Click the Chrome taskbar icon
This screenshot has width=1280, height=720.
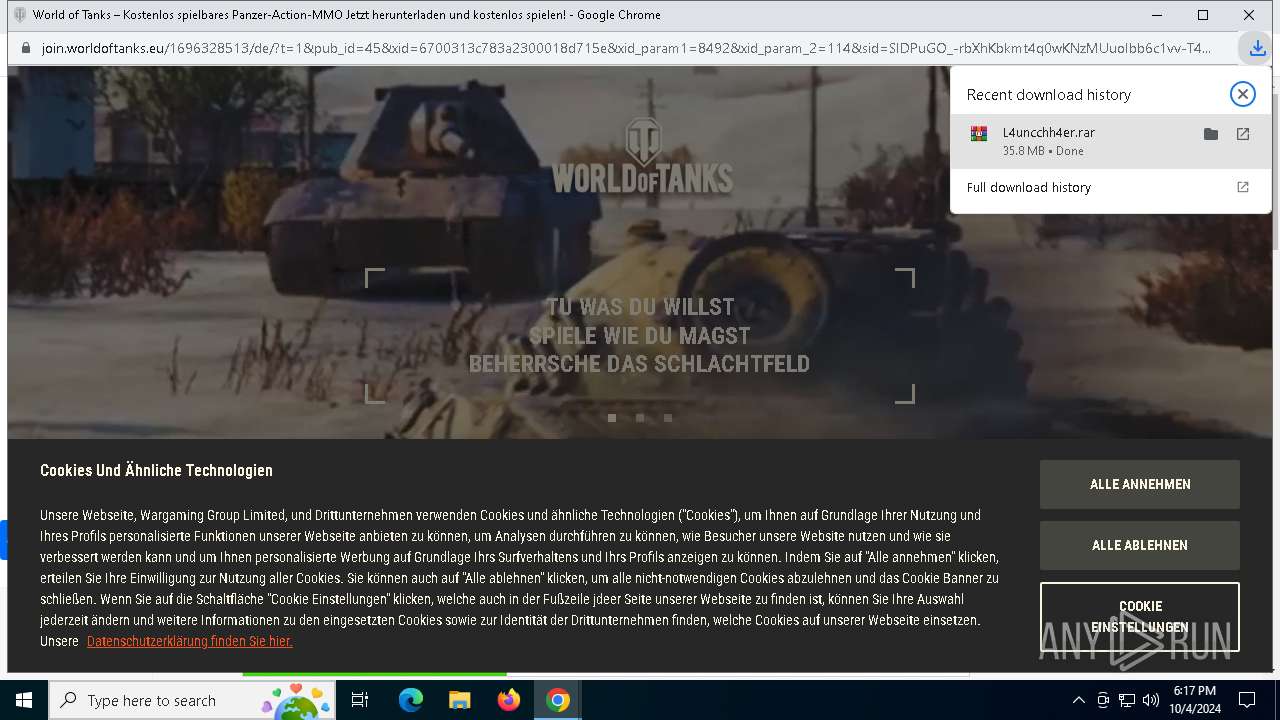(558, 700)
